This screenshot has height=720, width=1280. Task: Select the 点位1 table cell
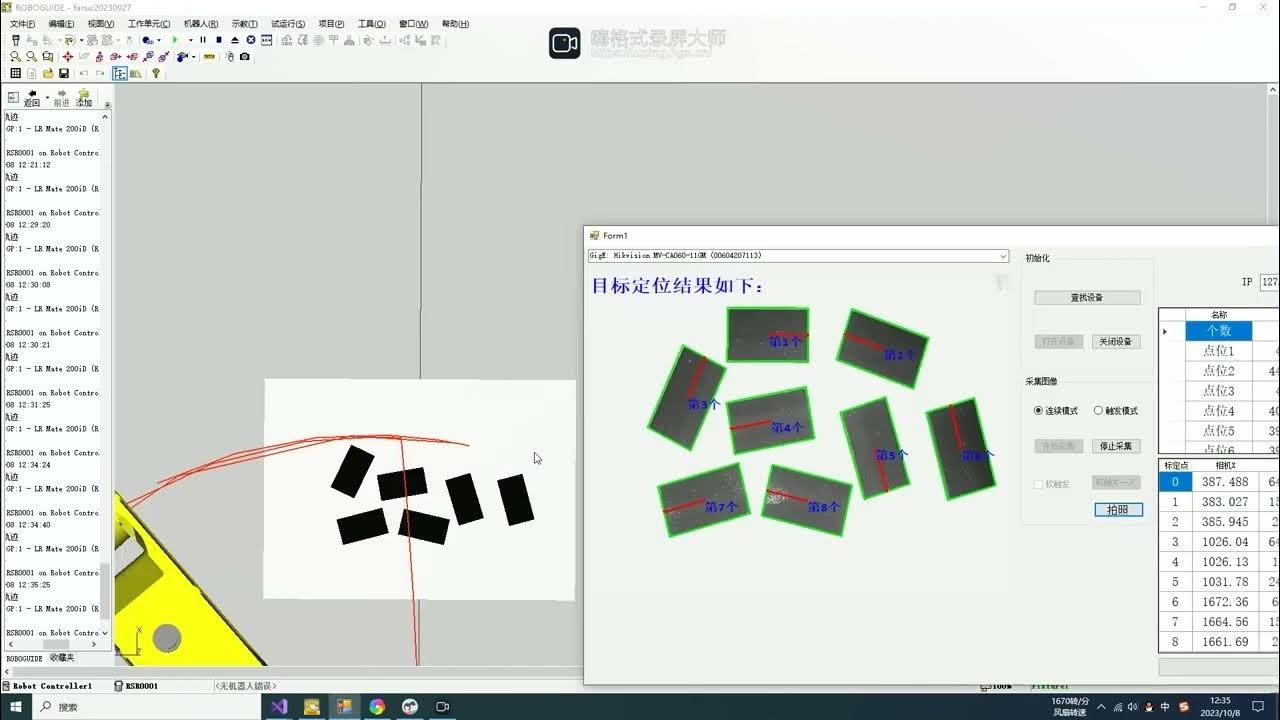[1218, 351]
